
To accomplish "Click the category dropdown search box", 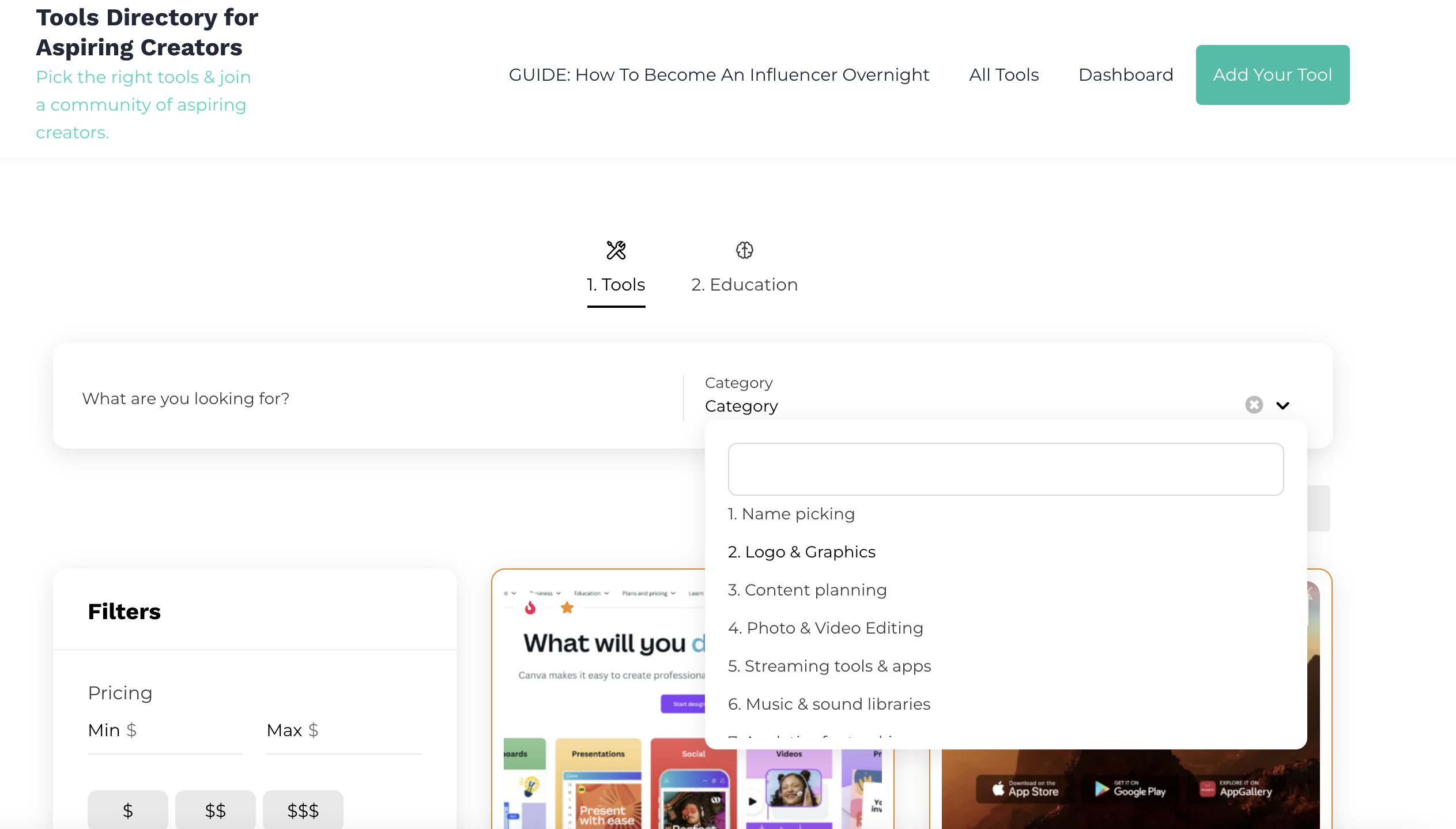I will pyautogui.click(x=1006, y=469).
